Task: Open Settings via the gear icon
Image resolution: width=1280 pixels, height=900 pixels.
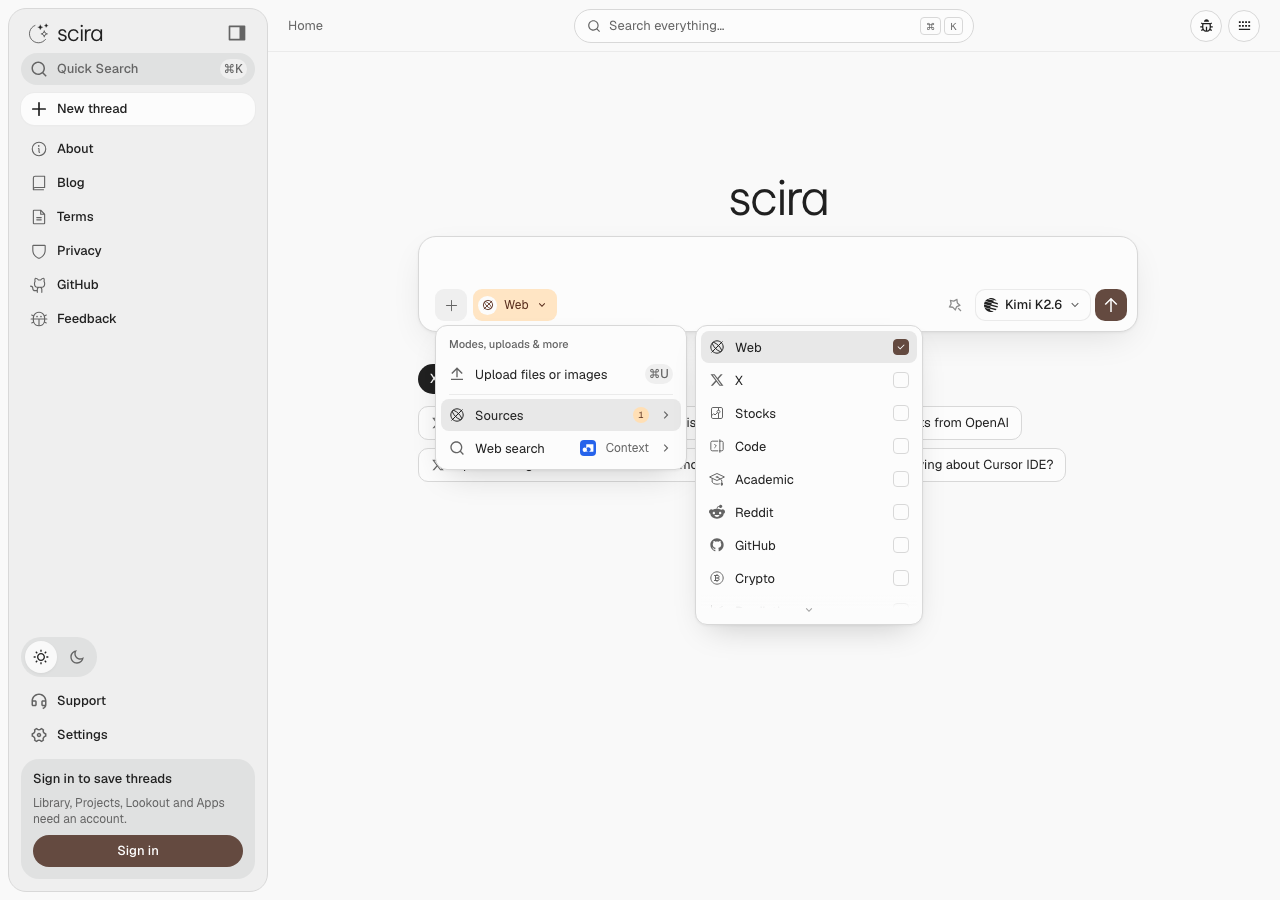Action: [39, 735]
